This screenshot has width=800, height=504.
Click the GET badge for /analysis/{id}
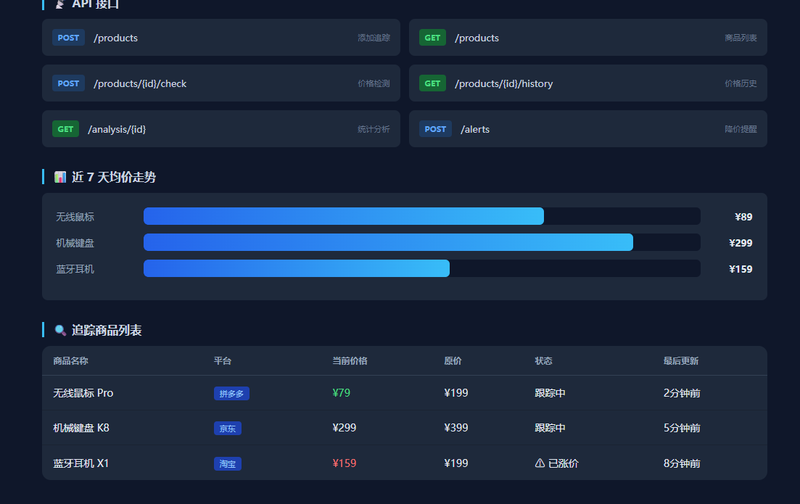coord(65,129)
